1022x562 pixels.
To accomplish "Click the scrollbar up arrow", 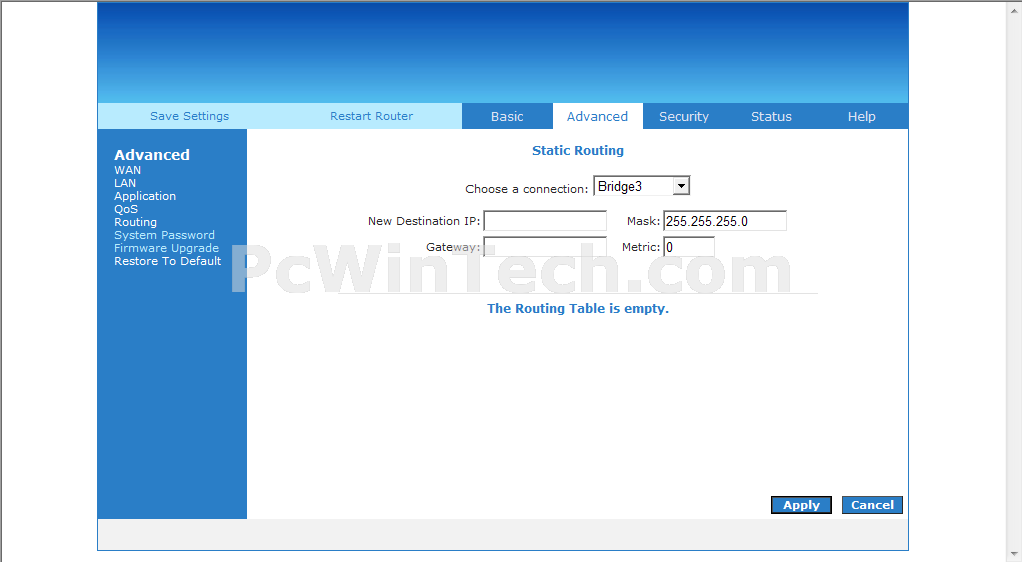I will click(1014, 9).
